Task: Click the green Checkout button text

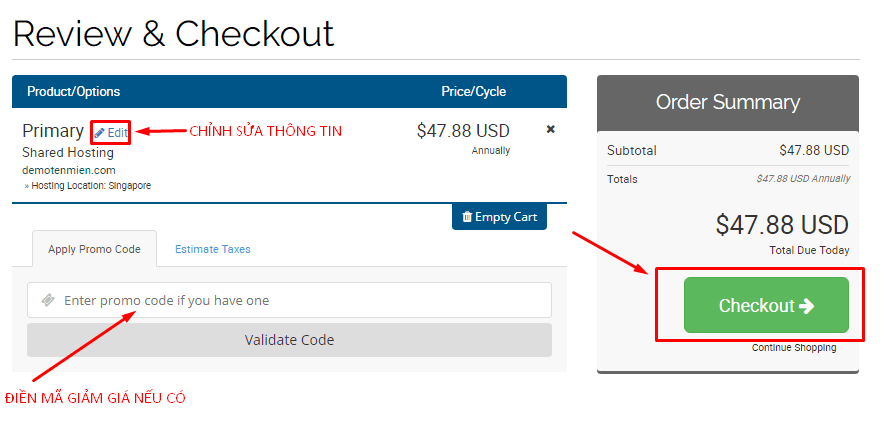Action: 756,306
